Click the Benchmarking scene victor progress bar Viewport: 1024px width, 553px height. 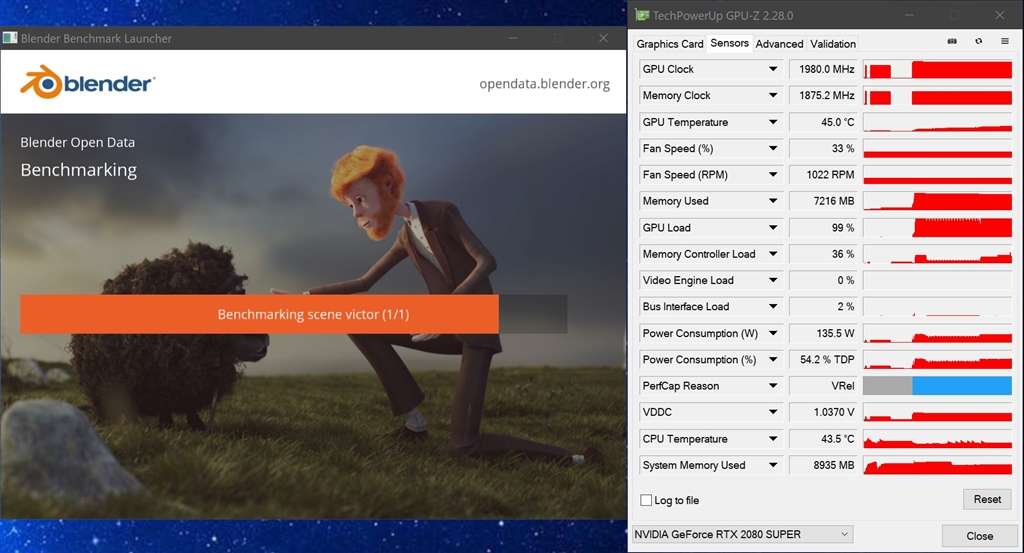click(293, 314)
